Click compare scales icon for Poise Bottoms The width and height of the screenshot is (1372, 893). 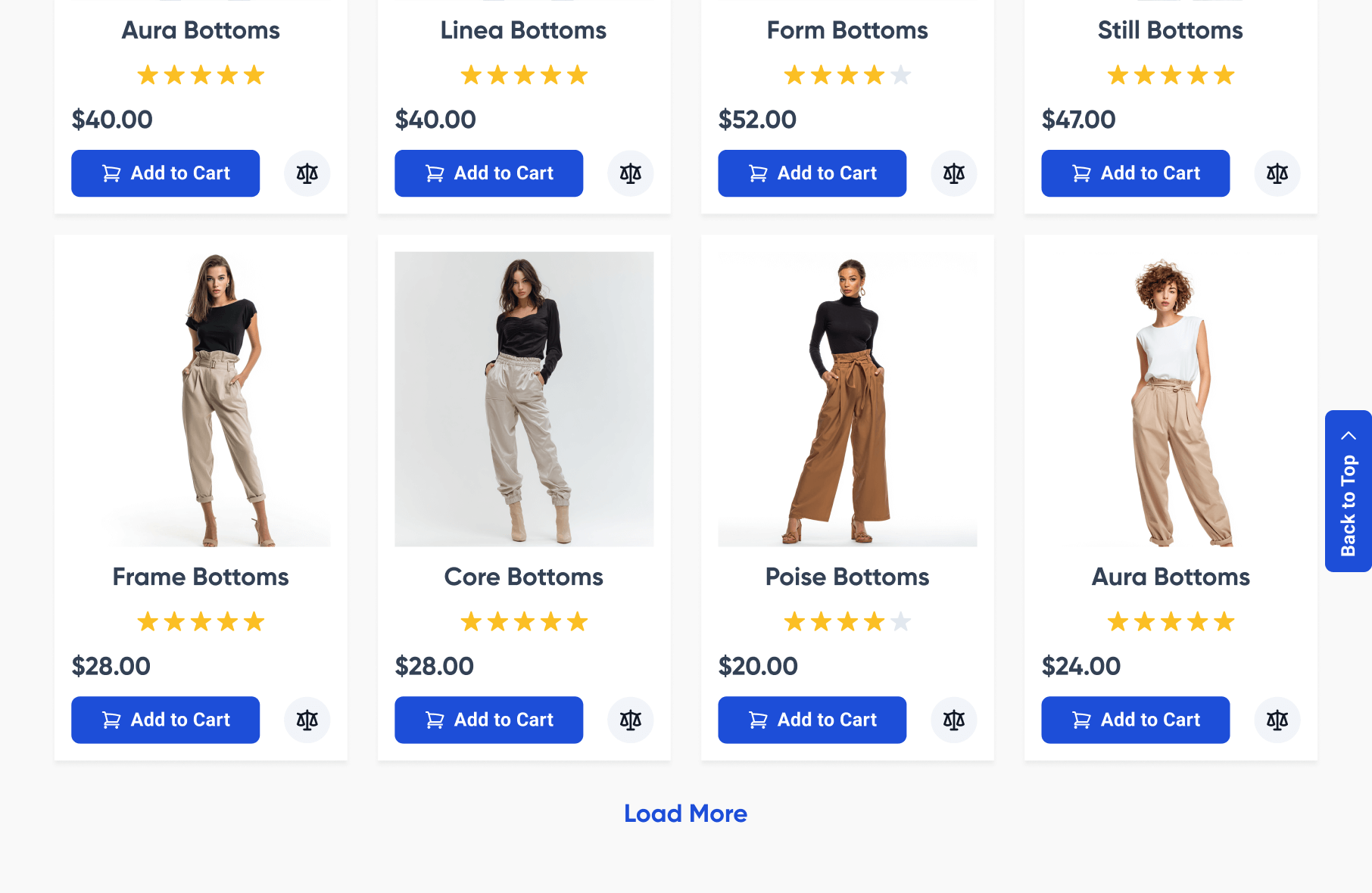coord(953,720)
